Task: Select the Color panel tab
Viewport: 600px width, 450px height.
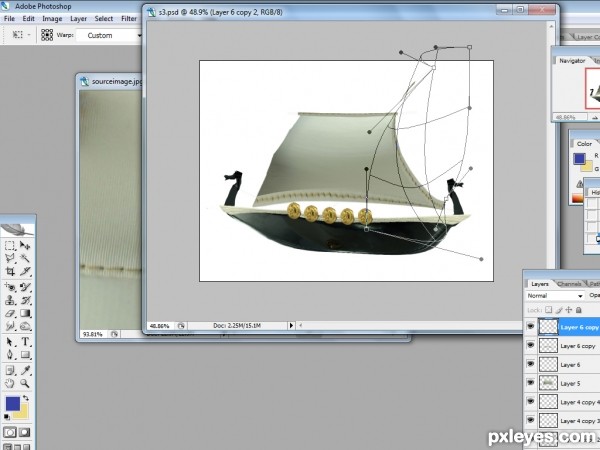Action: click(584, 143)
